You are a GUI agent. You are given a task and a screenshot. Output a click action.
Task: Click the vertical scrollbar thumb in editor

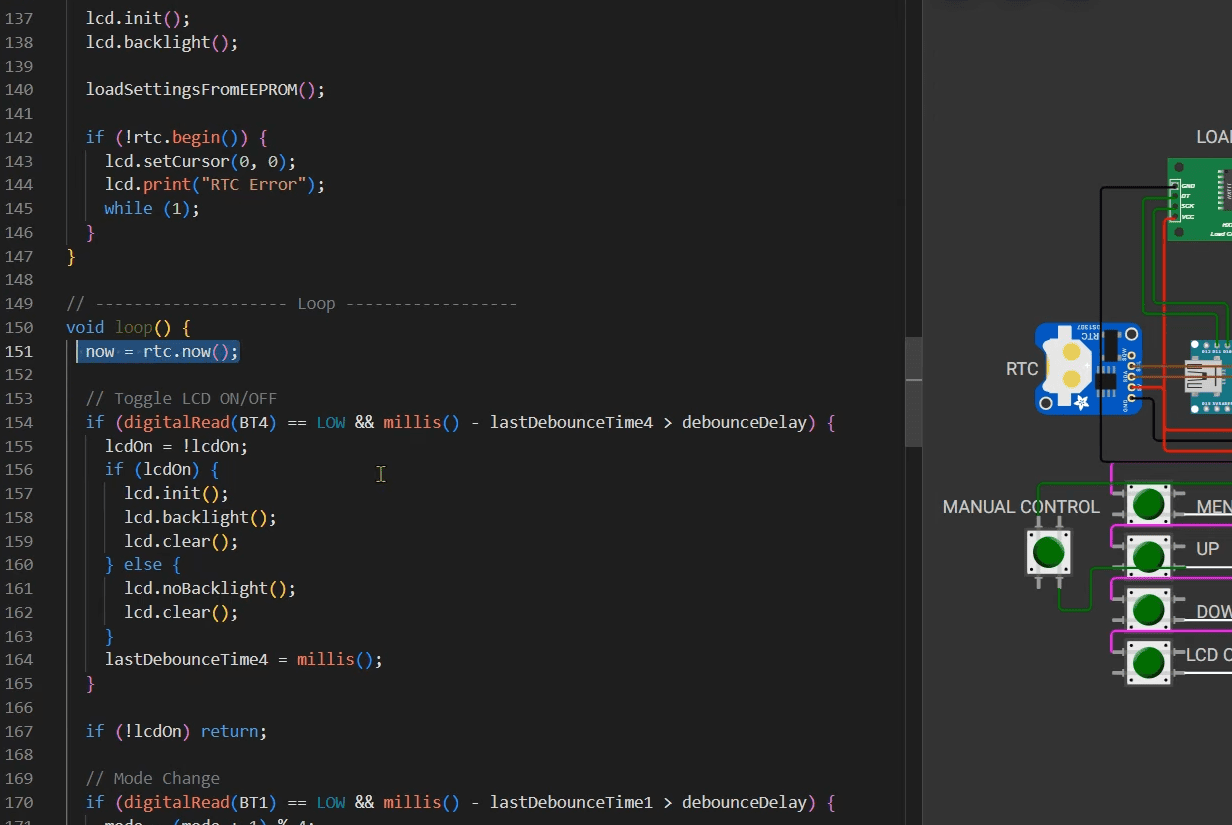[x=913, y=391]
